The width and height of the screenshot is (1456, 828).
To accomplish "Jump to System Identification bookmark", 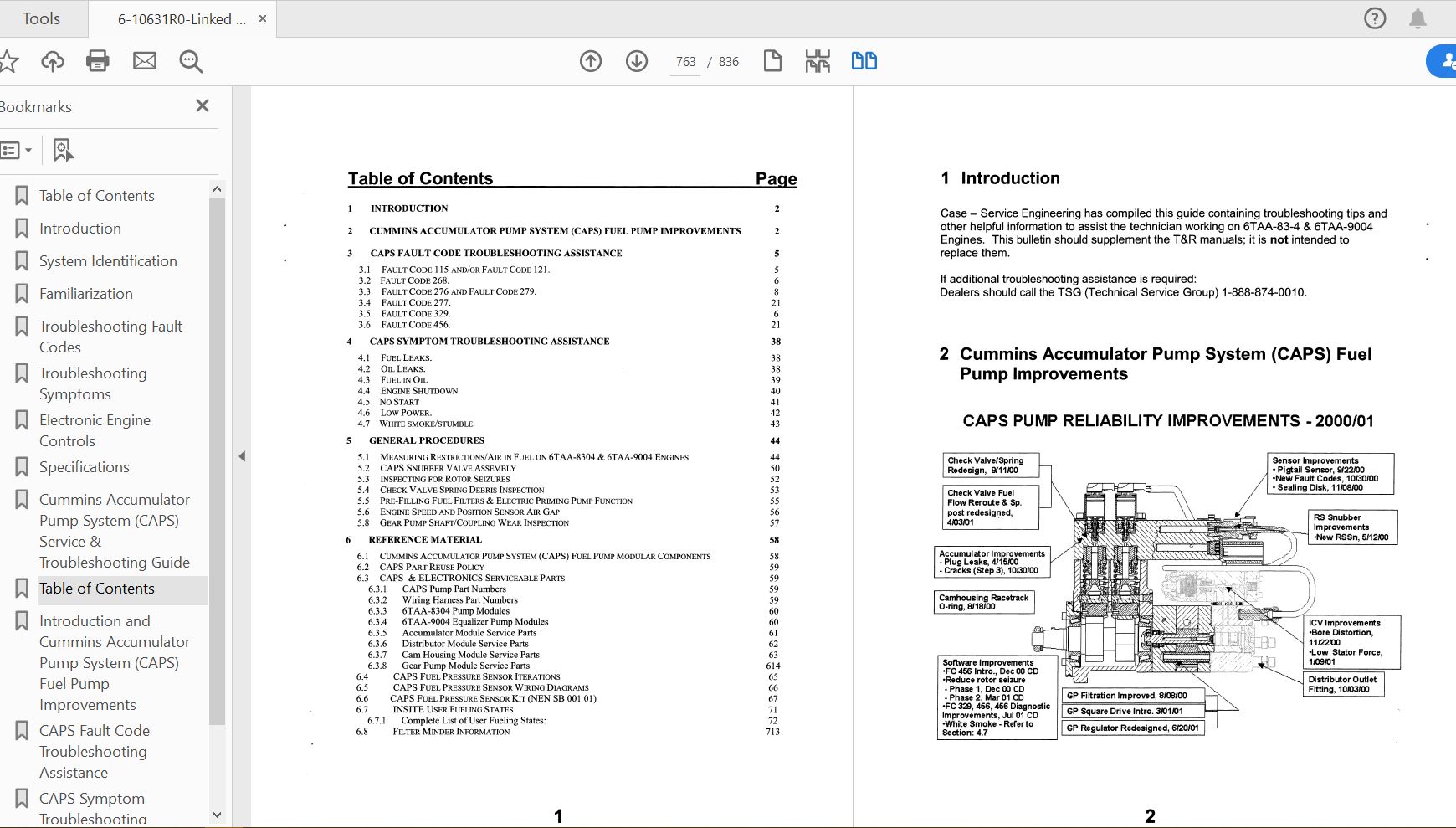I will 108,261.
